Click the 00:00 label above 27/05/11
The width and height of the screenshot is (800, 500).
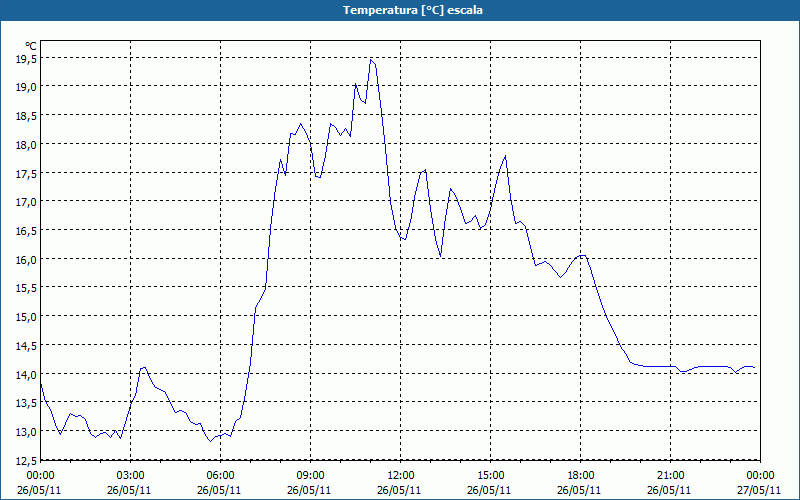760,476
